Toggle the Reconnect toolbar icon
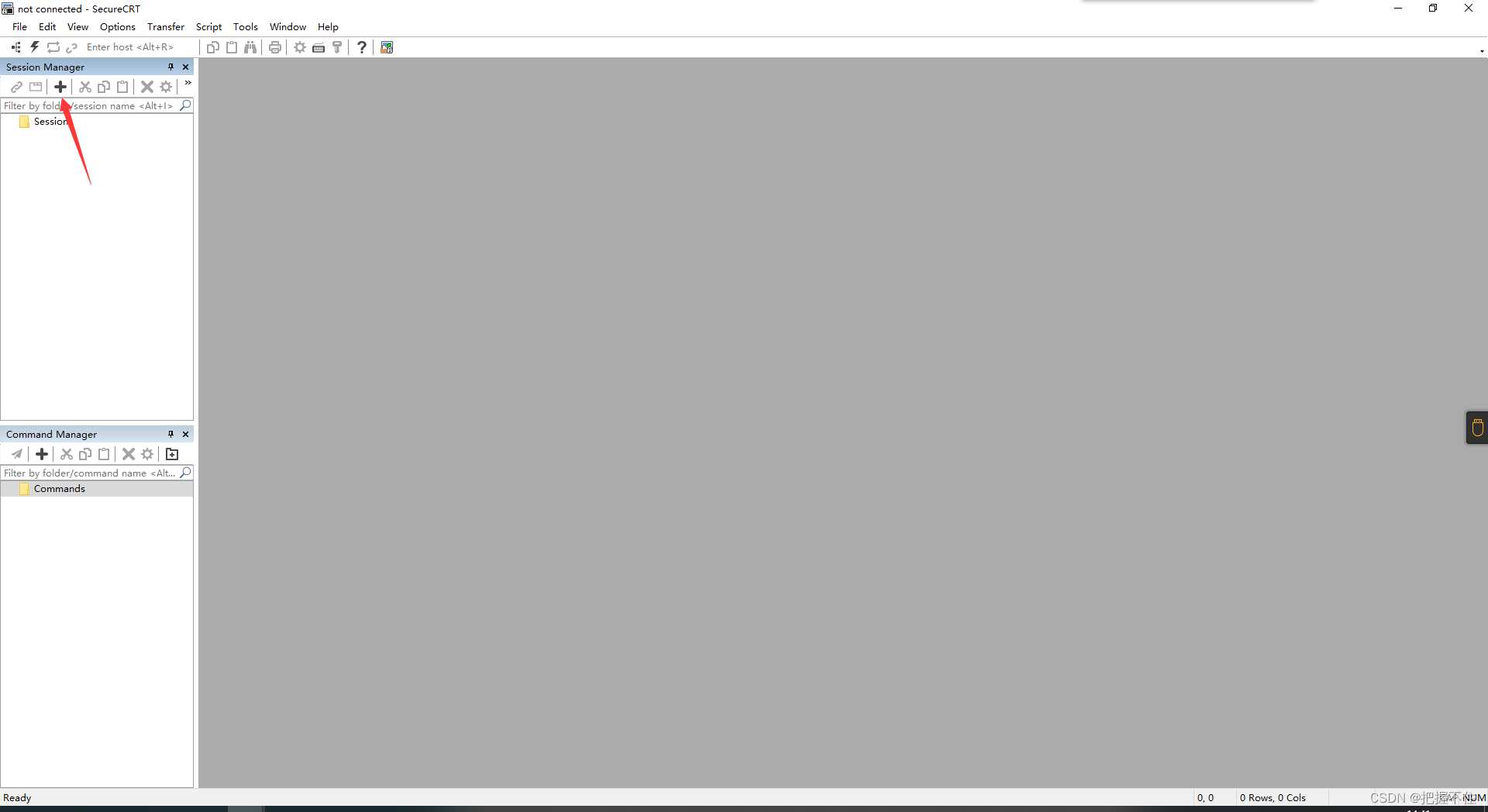 [53, 46]
